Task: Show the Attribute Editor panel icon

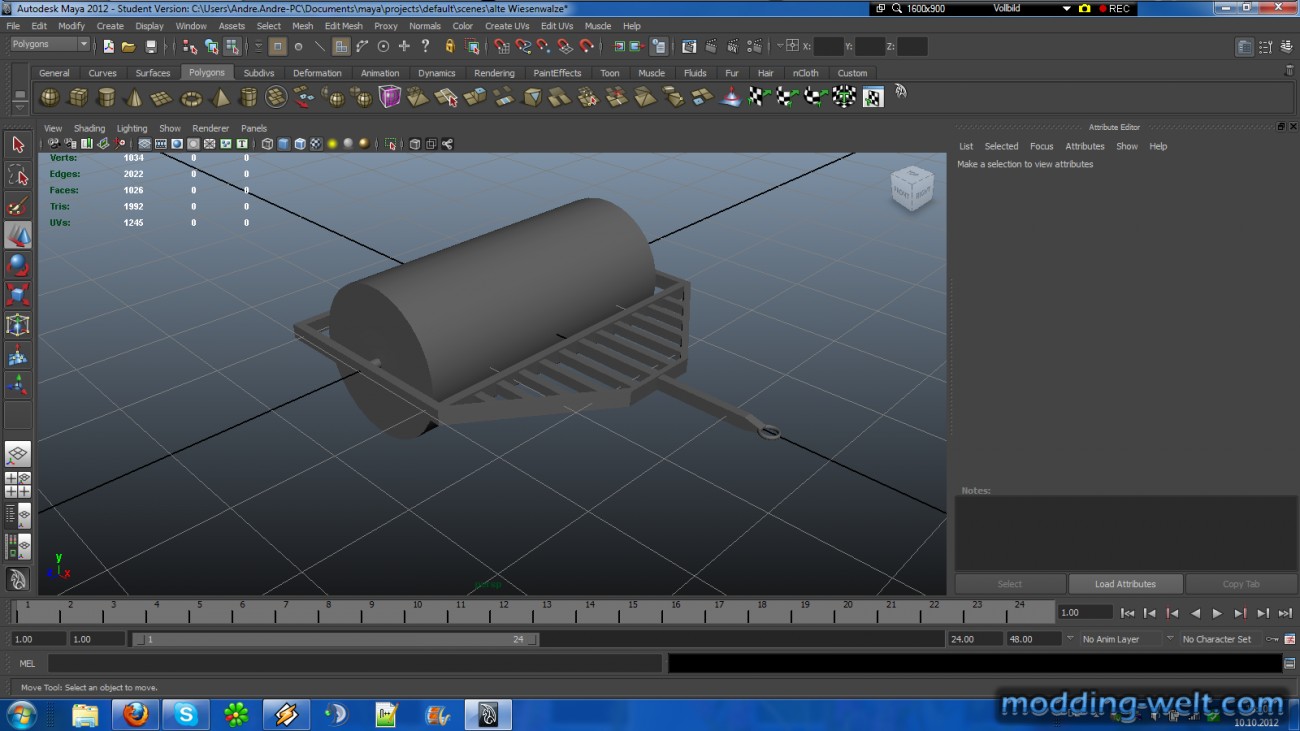Action: point(1244,46)
